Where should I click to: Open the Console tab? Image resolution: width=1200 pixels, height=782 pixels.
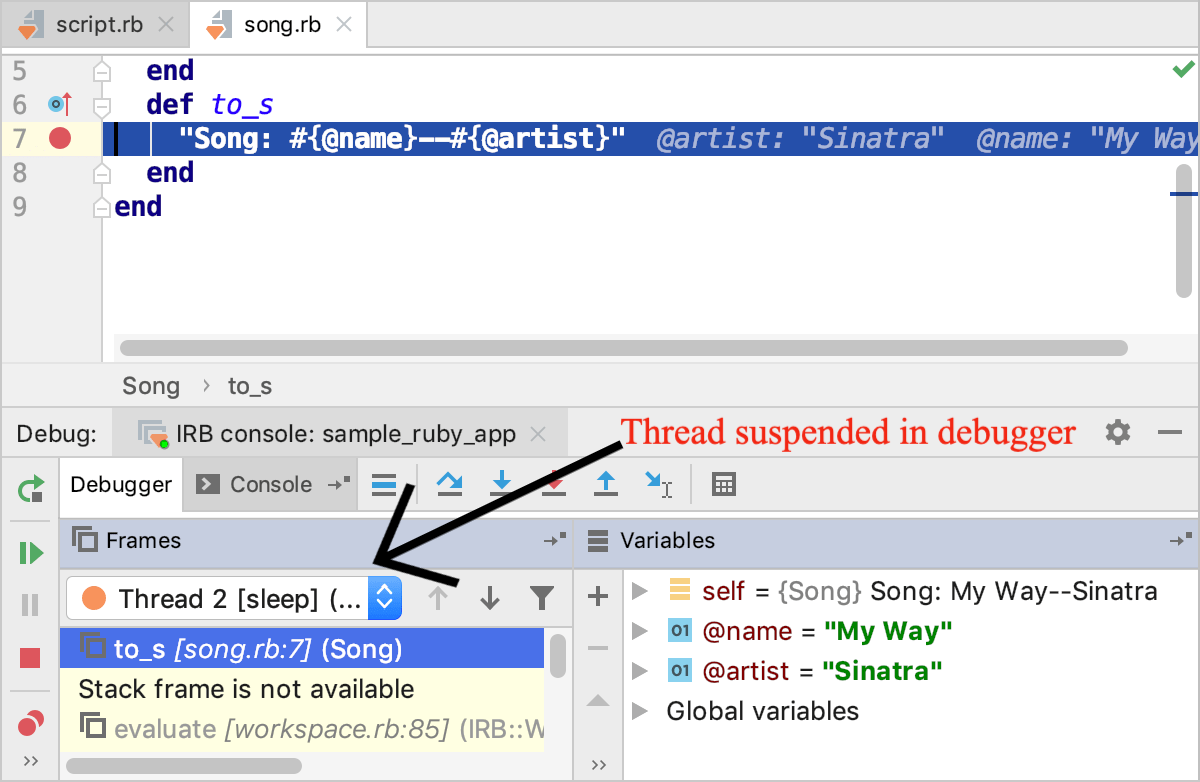click(258, 485)
